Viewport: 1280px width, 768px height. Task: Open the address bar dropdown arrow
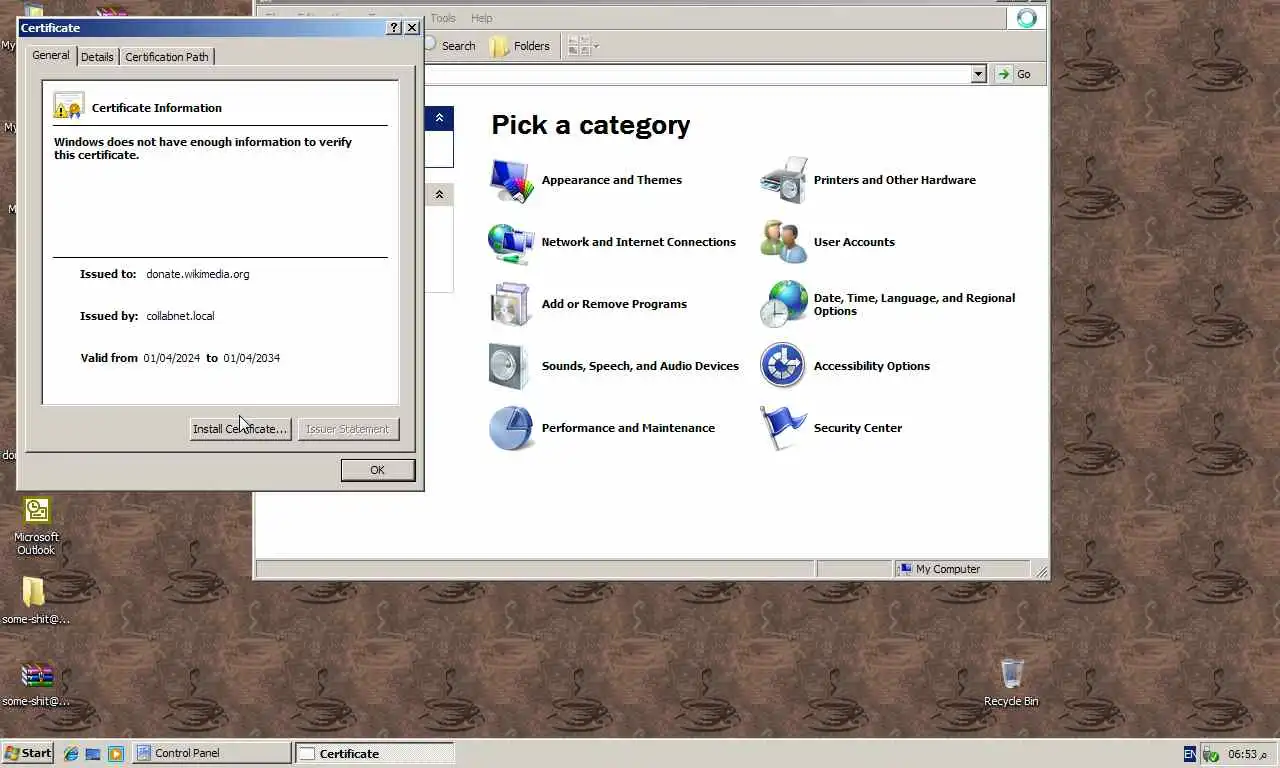pyautogui.click(x=978, y=74)
